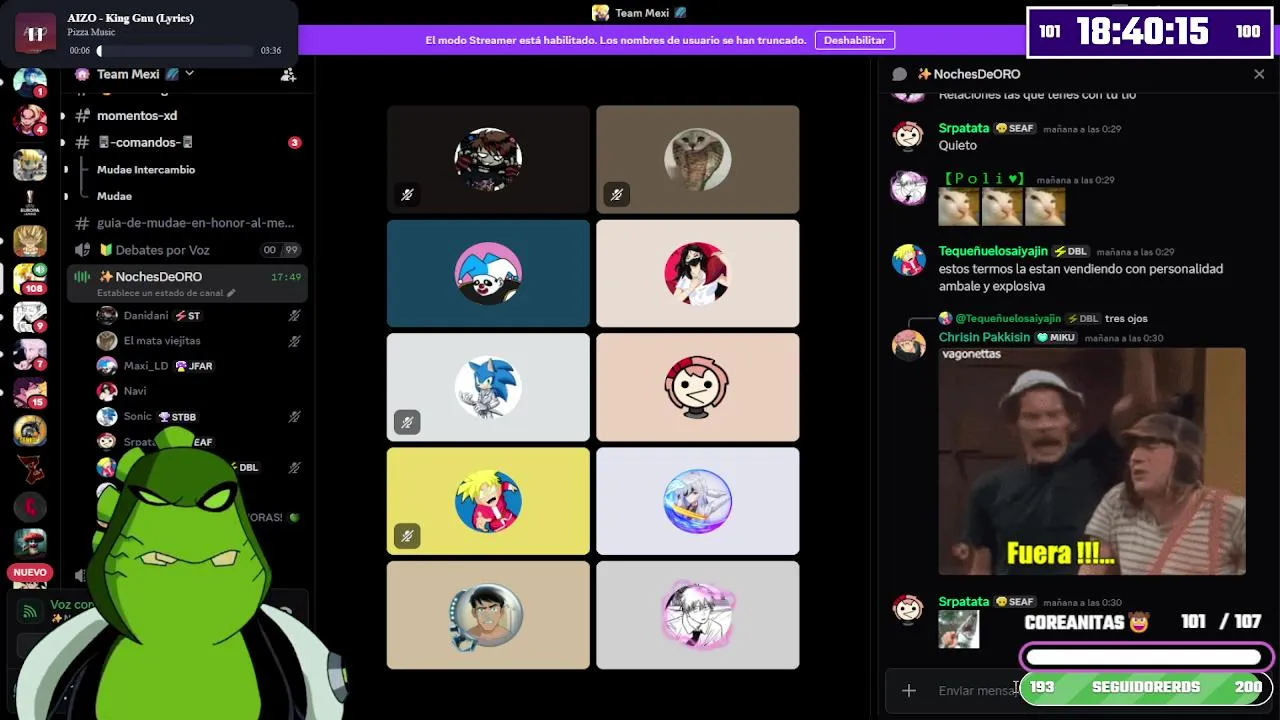Click muted mic icon on top-left dark tile
Screen dimensions: 1280x720
(407, 195)
